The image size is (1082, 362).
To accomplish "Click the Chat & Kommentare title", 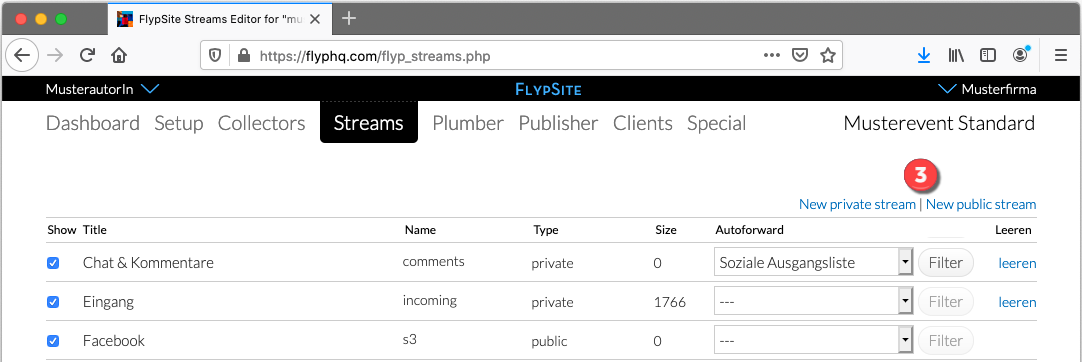I will [x=148, y=263].
